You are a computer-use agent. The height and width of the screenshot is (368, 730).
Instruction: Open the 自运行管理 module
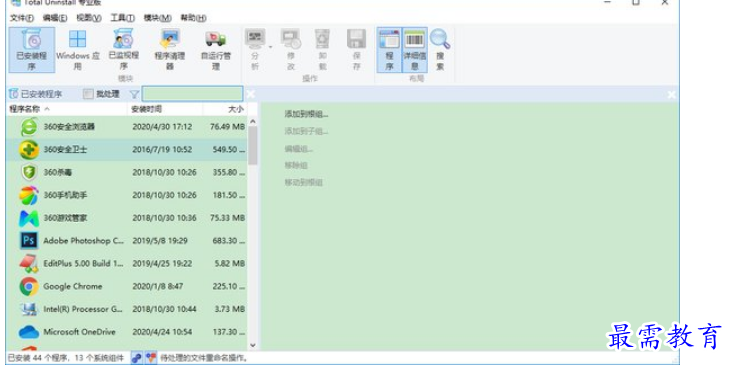pos(216,50)
